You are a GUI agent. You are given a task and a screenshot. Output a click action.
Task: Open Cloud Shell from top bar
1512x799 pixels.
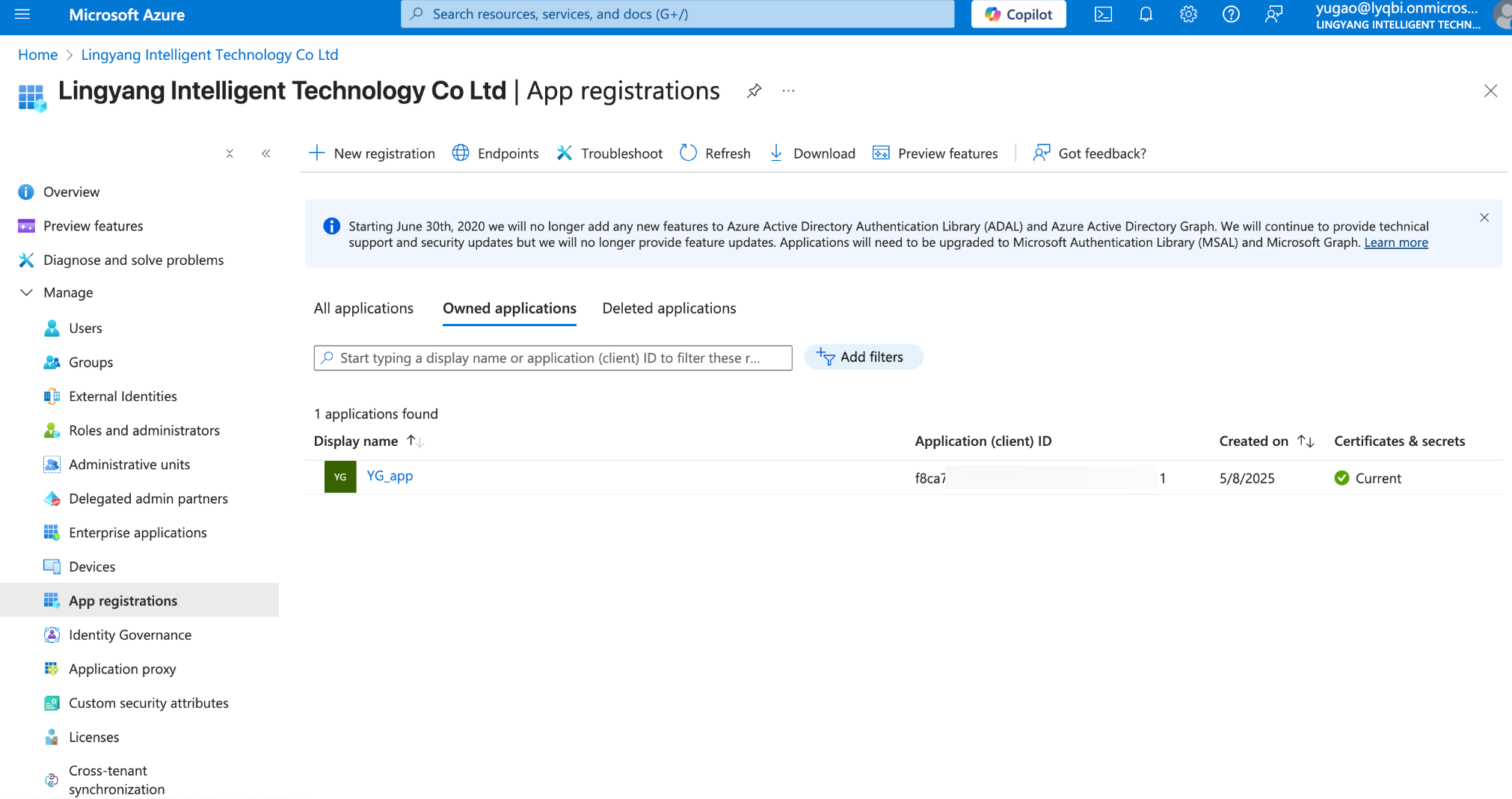click(x=1103, y=14)
